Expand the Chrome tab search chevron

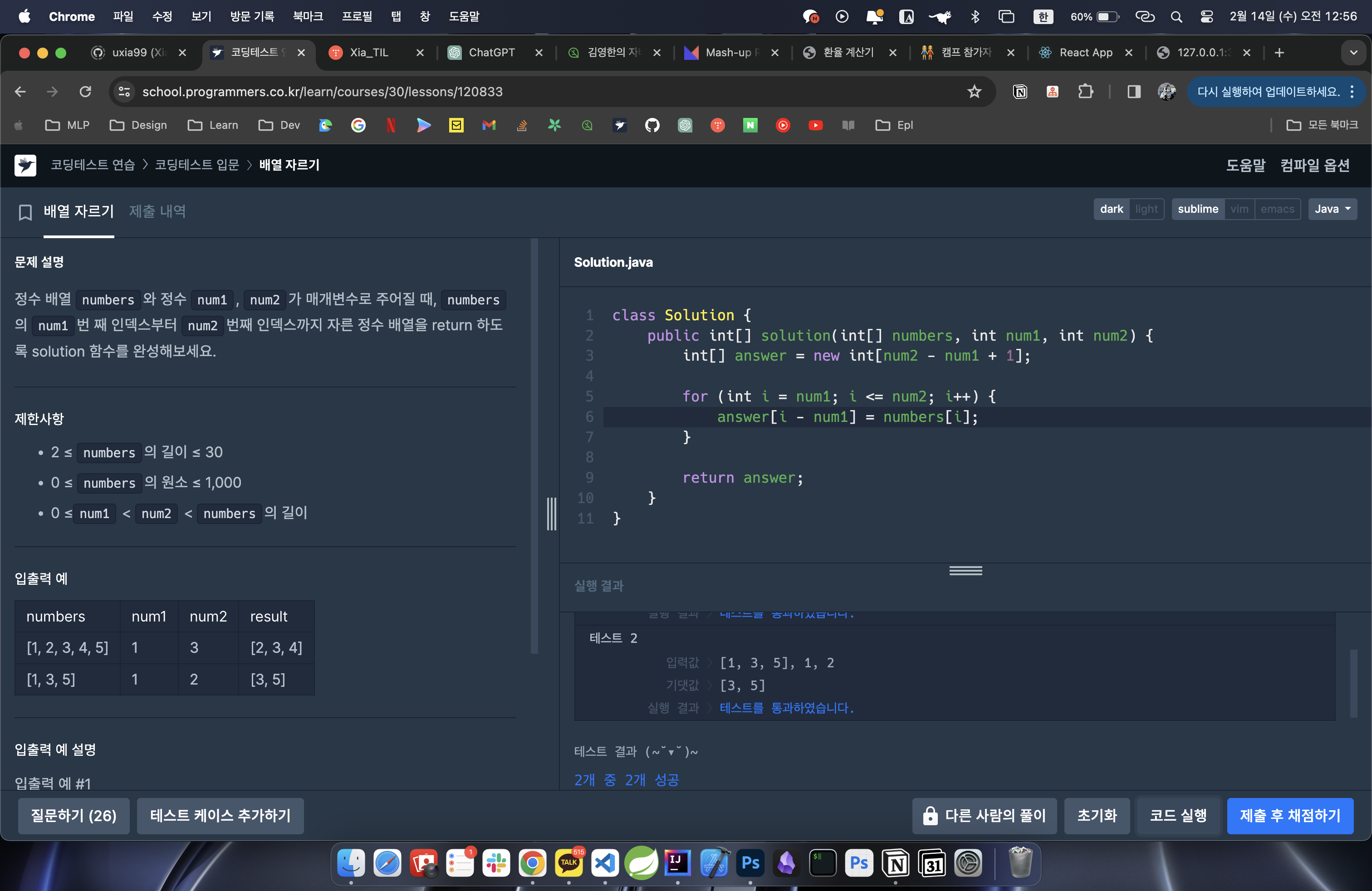coord(1353,53)
